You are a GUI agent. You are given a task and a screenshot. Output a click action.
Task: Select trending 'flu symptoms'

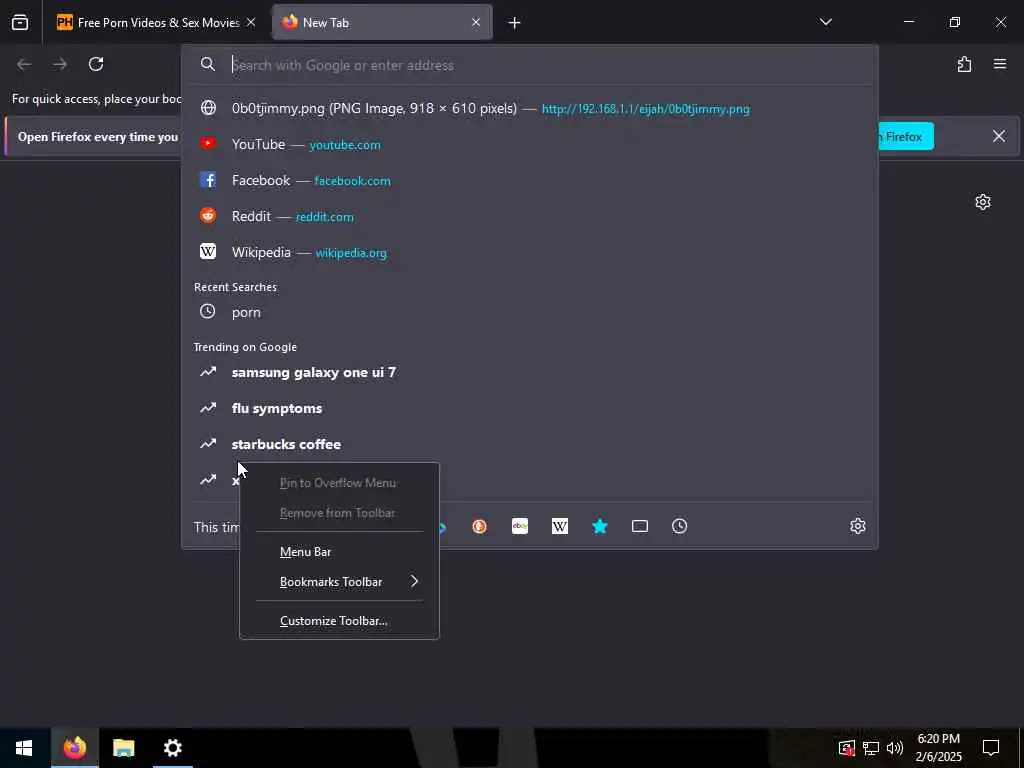[x=532, y=408]
